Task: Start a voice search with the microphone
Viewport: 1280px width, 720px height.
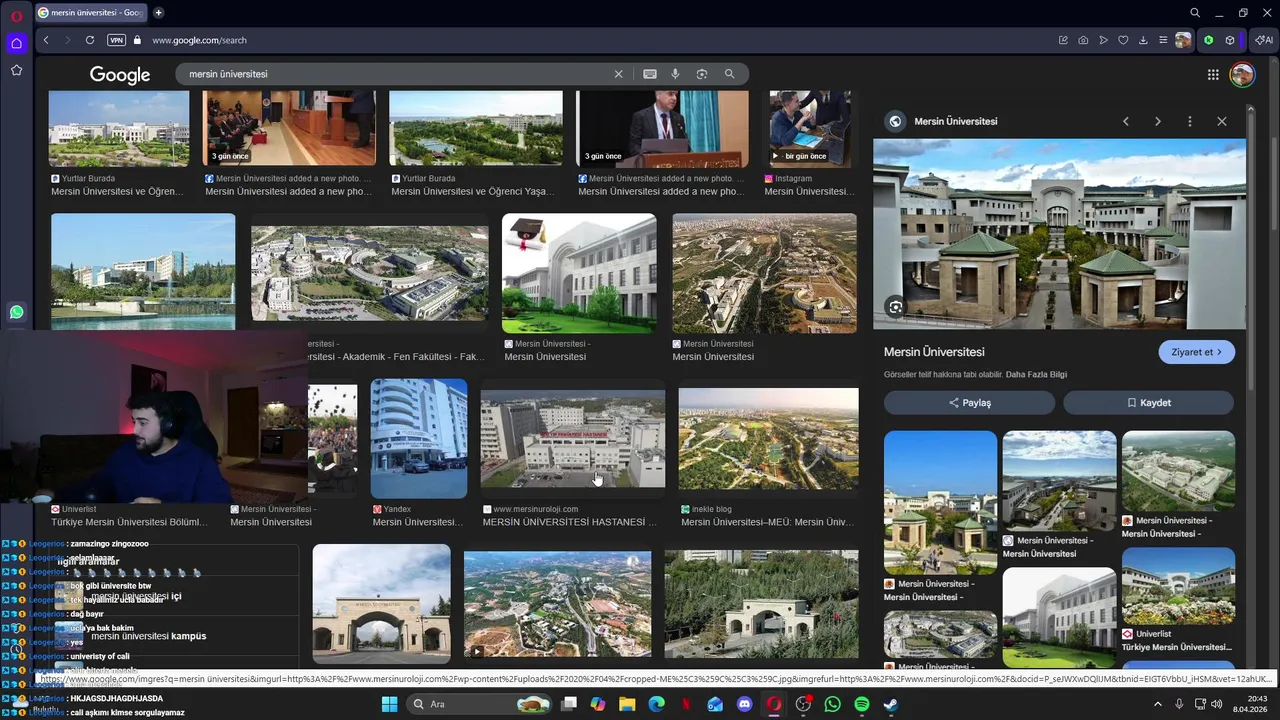Action: click(675, 74)
